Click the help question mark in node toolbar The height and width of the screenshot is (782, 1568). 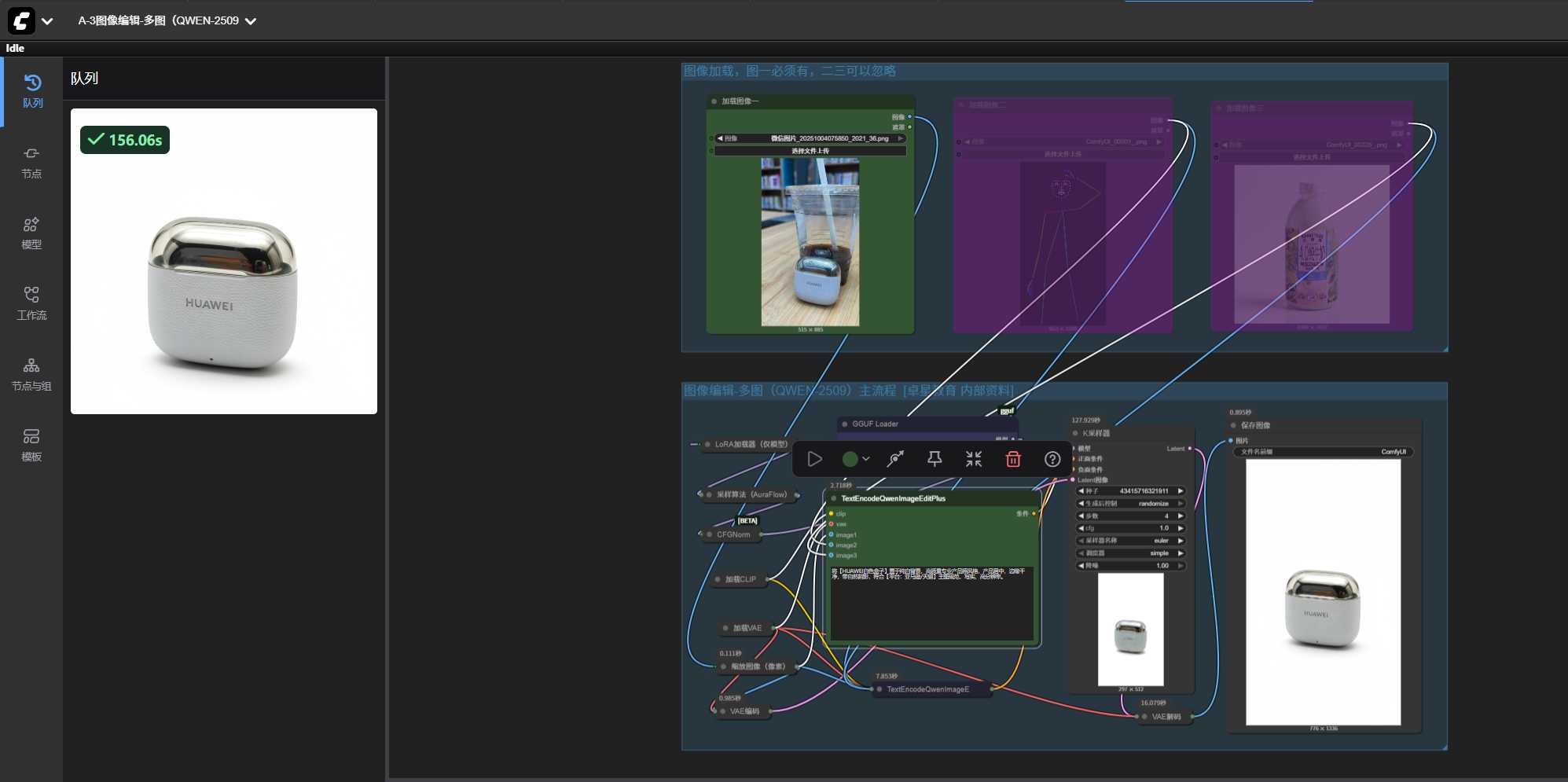coord(1052,459)
